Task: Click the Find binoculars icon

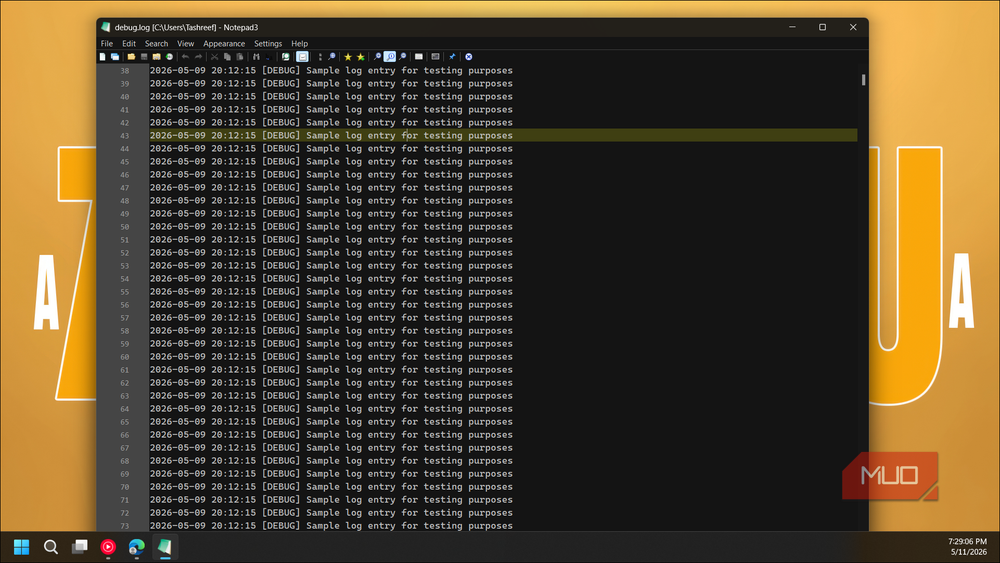Action: 256,57
